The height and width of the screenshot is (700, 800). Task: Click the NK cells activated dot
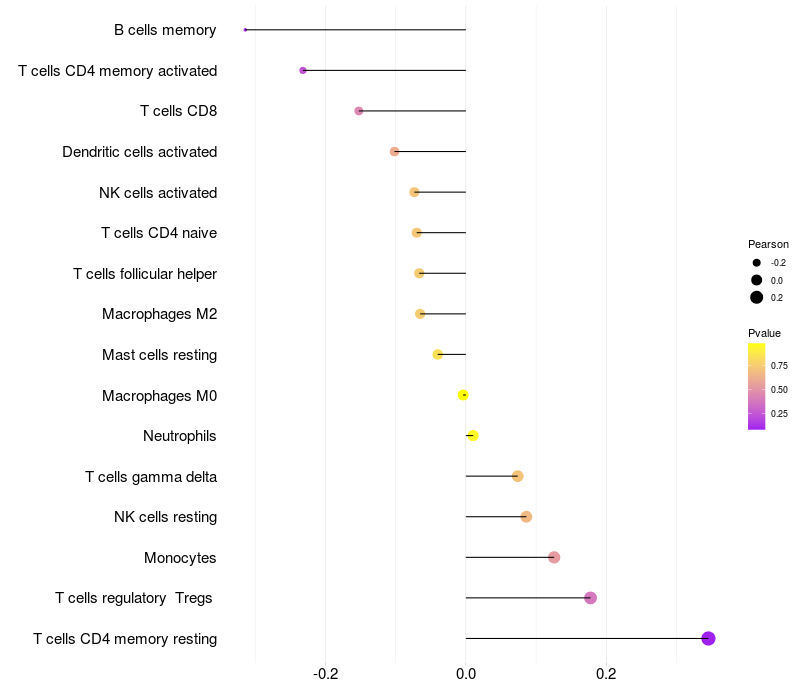point(414,192)
